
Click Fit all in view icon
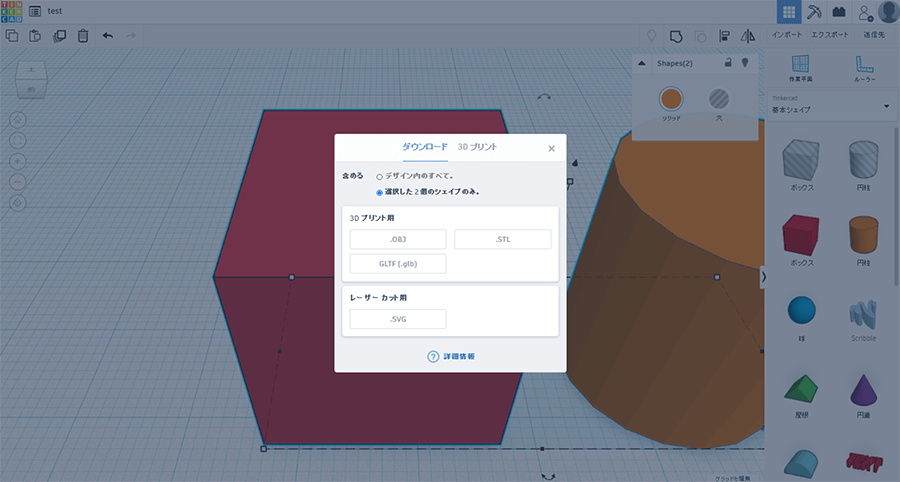point(18,141)
